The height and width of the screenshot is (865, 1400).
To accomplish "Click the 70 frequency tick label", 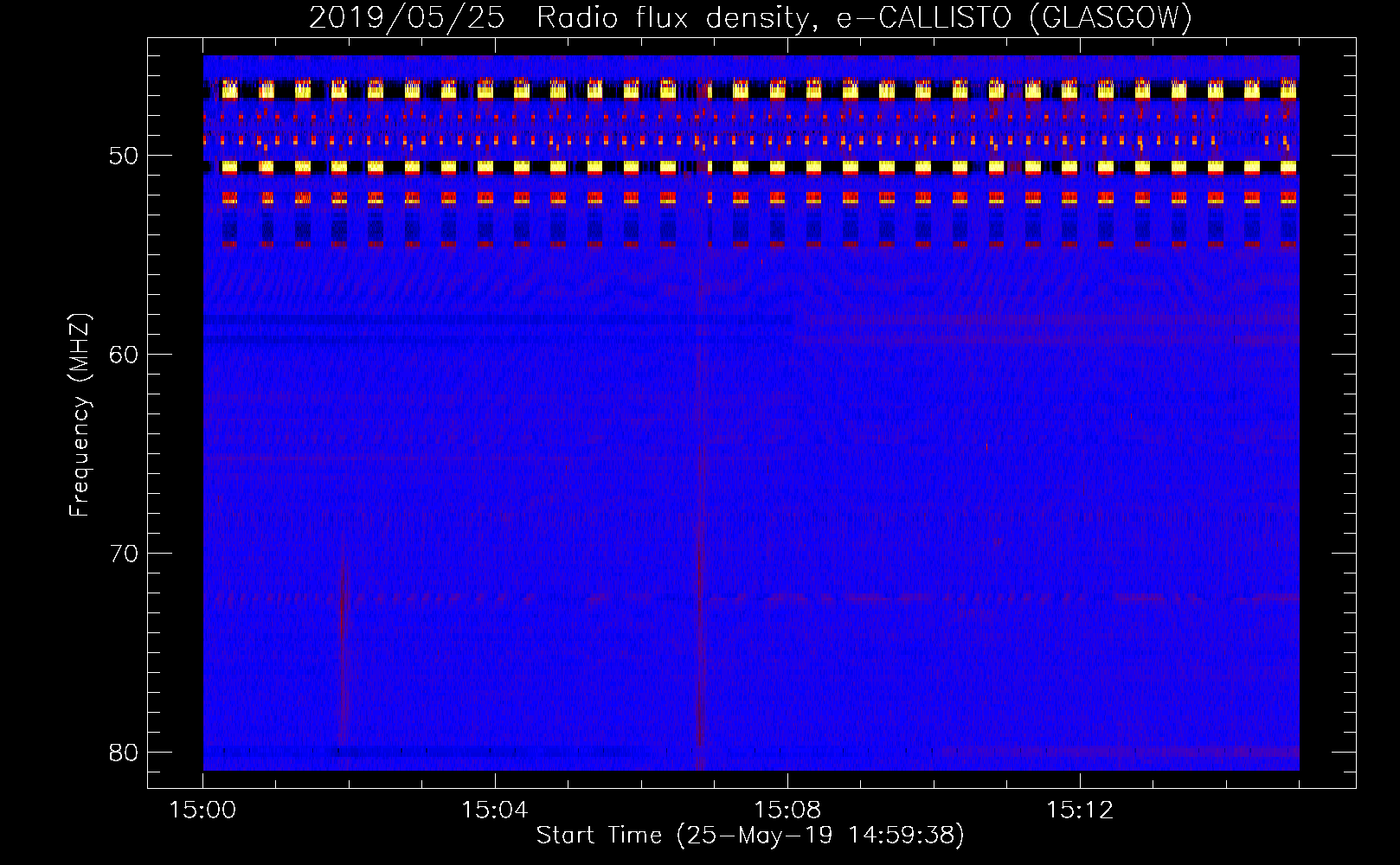I will 125,554.
